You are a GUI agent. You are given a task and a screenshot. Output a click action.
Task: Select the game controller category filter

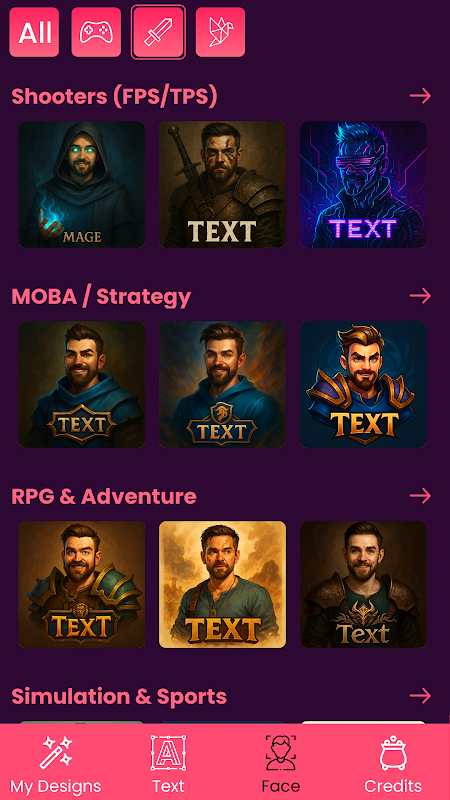coord(96,32)
